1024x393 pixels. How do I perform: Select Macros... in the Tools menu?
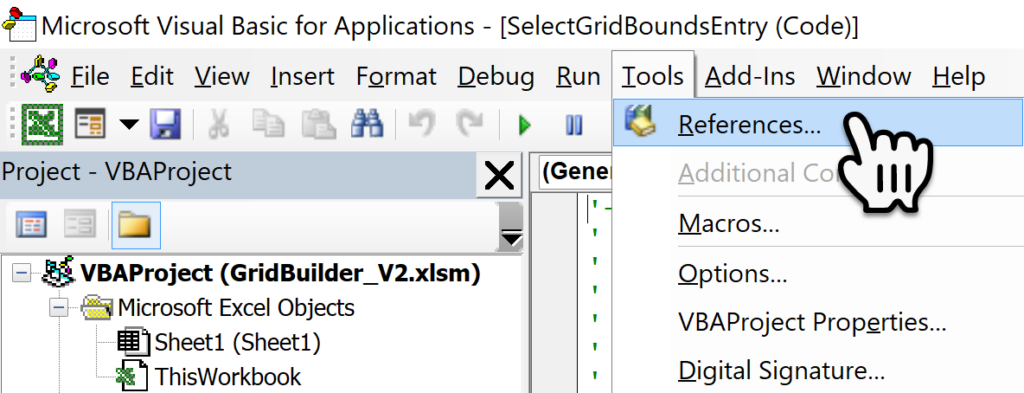tap(729, 224)
